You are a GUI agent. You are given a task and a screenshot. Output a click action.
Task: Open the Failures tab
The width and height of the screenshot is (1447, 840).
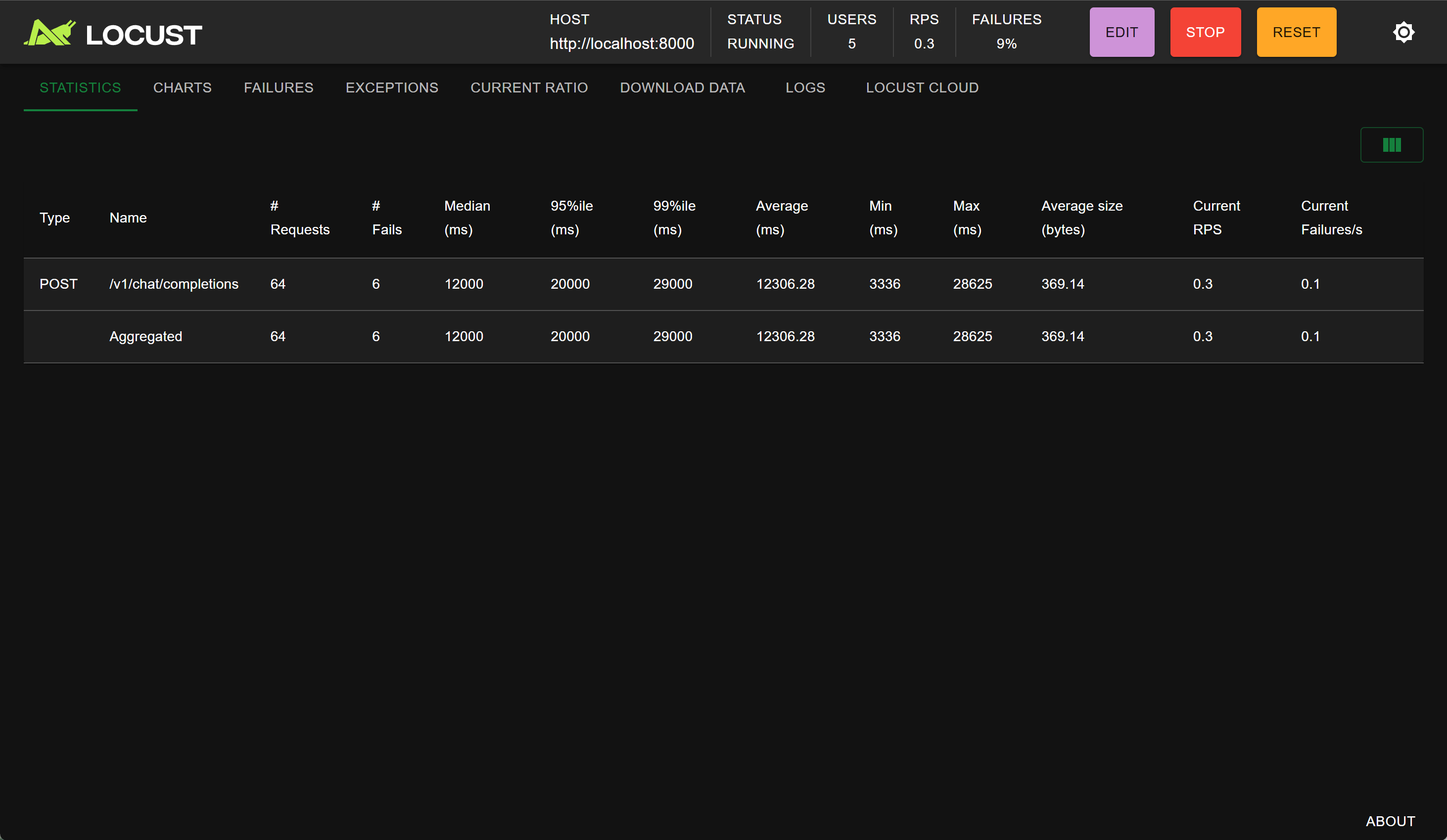coord(279,88)
